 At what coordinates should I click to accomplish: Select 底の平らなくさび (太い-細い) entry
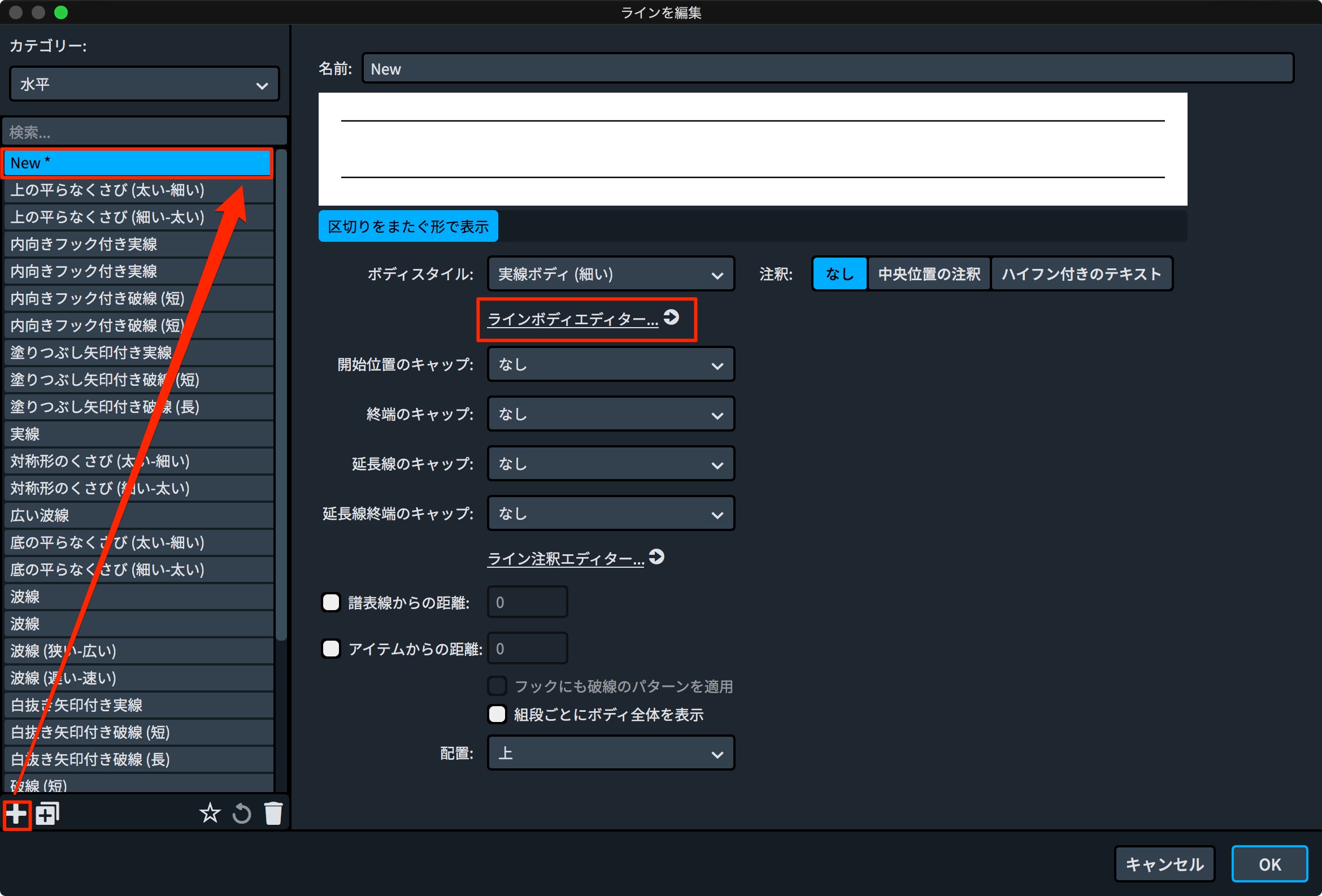139,543
